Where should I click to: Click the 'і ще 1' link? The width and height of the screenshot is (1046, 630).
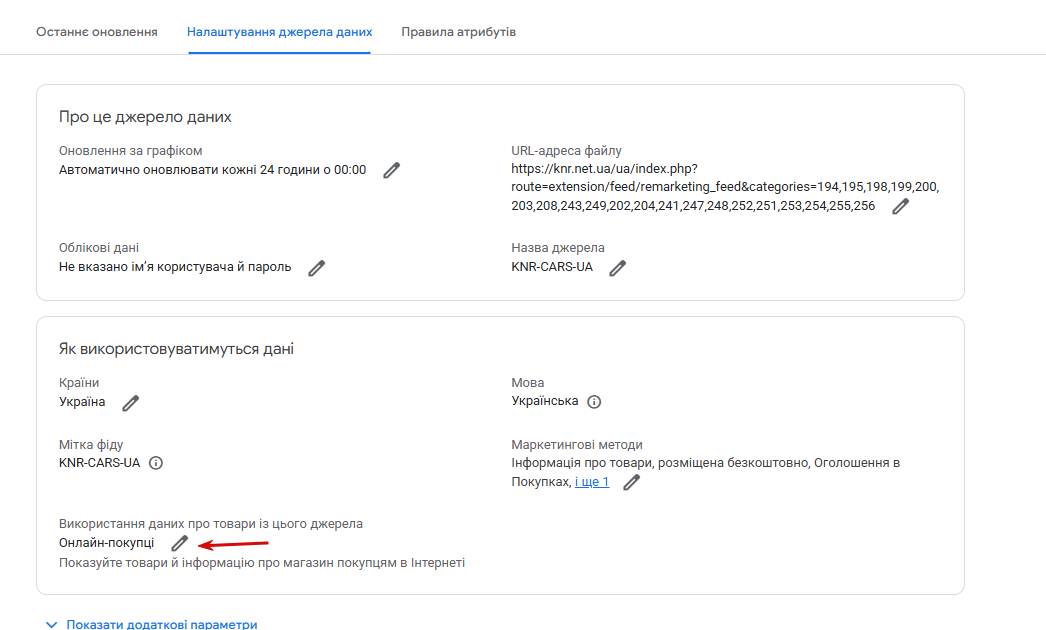(592, 482)
